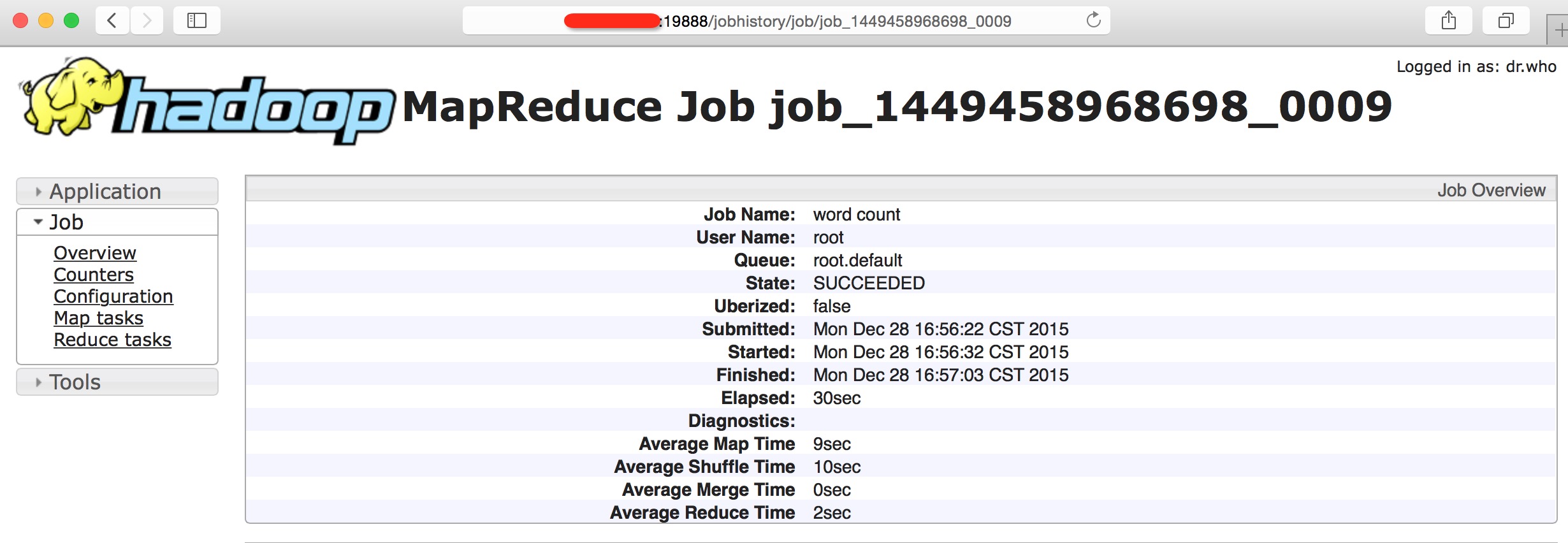Select the 'root.default' queue value
The width and height of the screenshot is (1568, 543).
857,260
